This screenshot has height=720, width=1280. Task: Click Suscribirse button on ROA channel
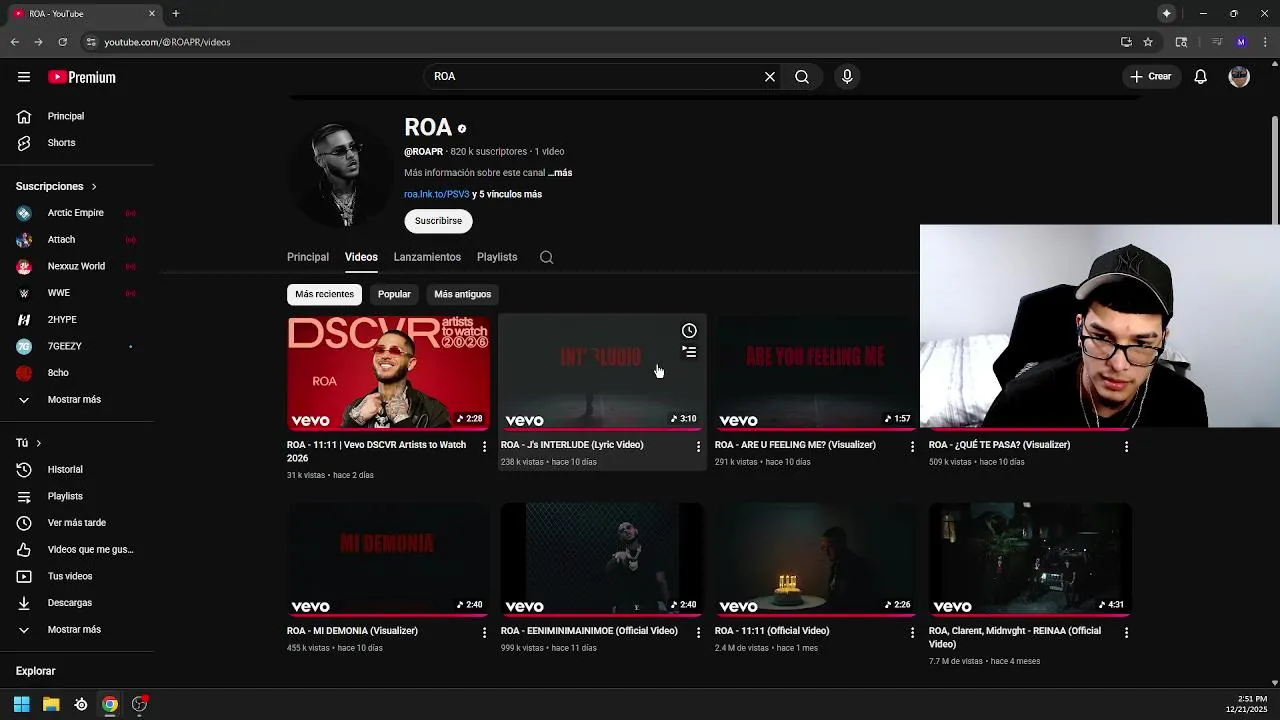438,221
